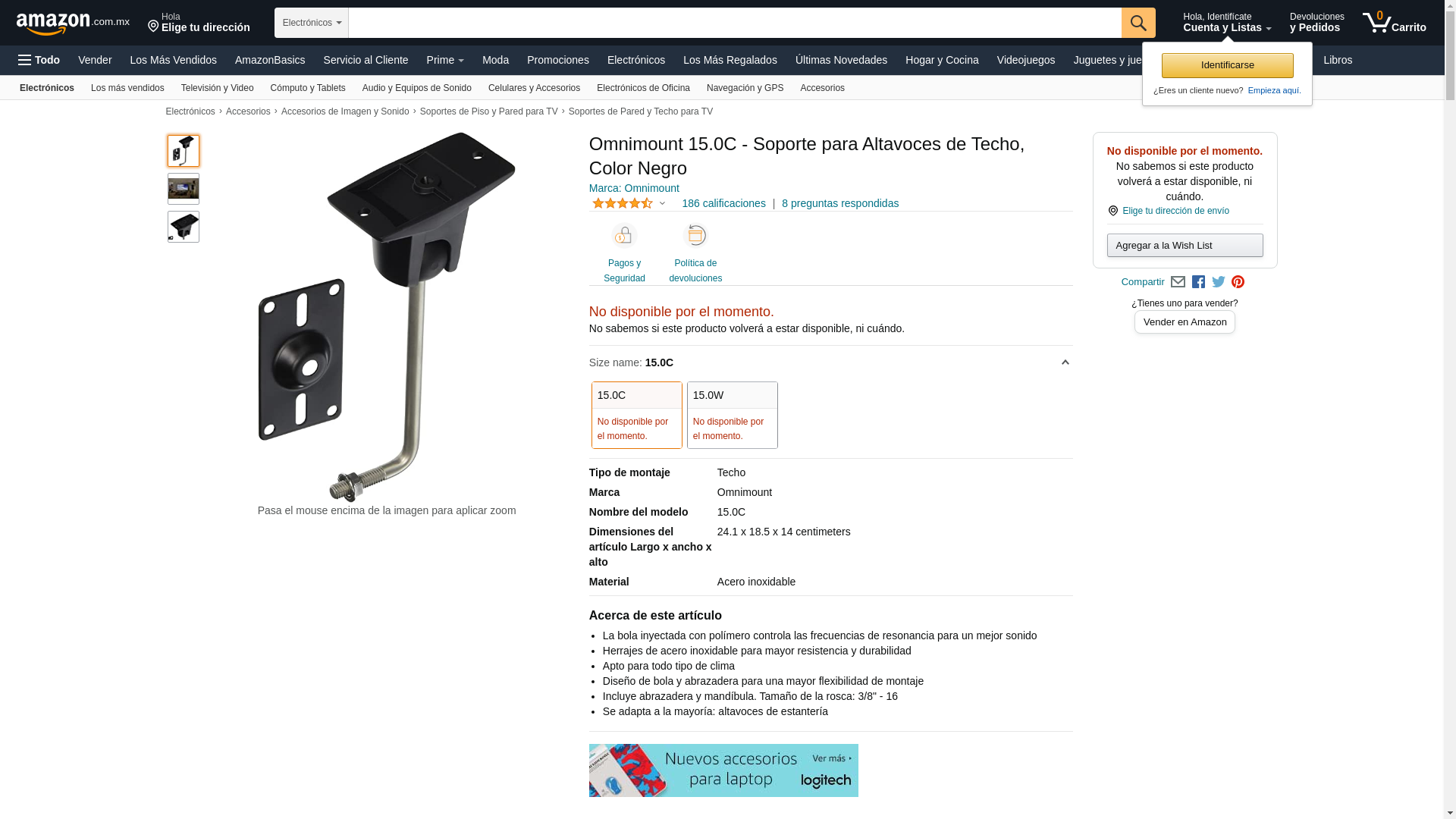Share product on Twitter icon
This screenshot has width=1456, height=819.
(1219, 282)
